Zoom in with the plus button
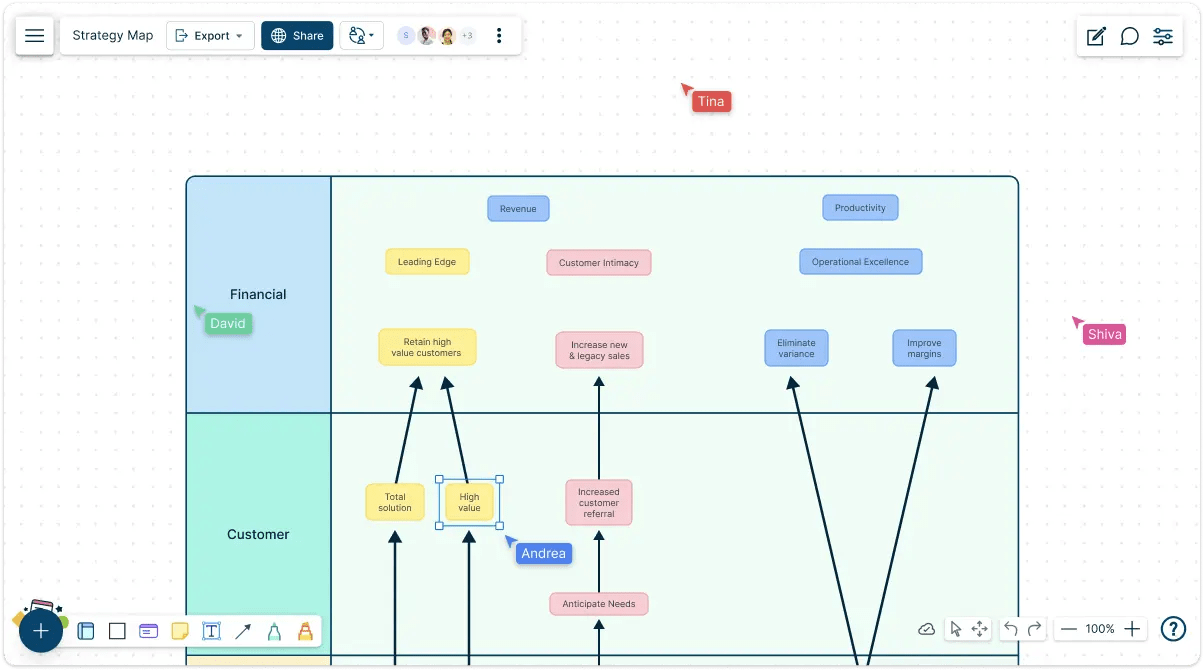 tap(1132, 629)
